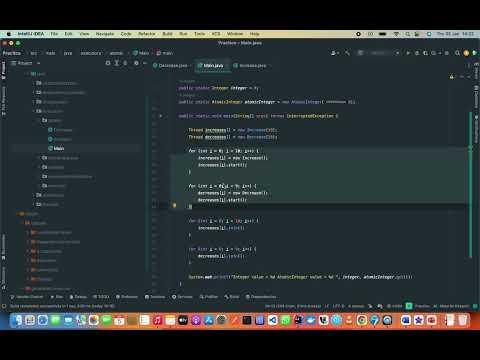Click the warning indicator at editor top right
The height and width of the screenshot is (360, 480).
point(452,77)
